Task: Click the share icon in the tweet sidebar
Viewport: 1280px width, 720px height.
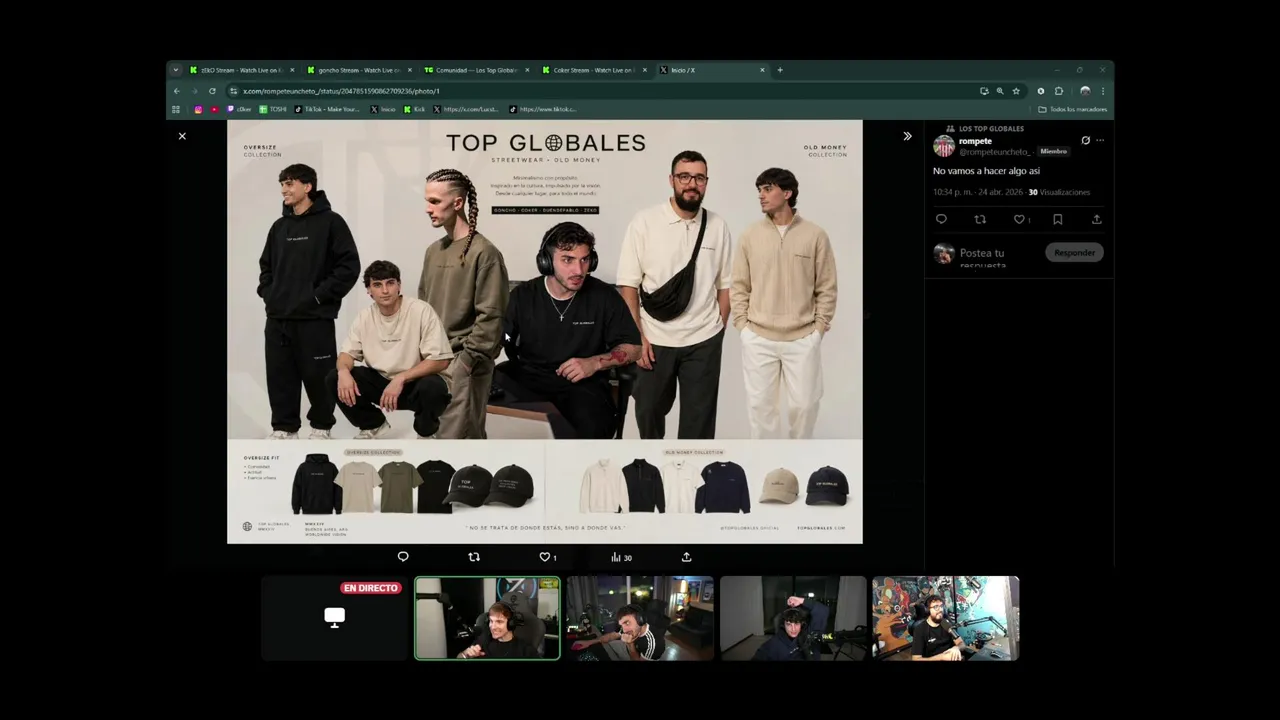Action: coord(1096,219)
